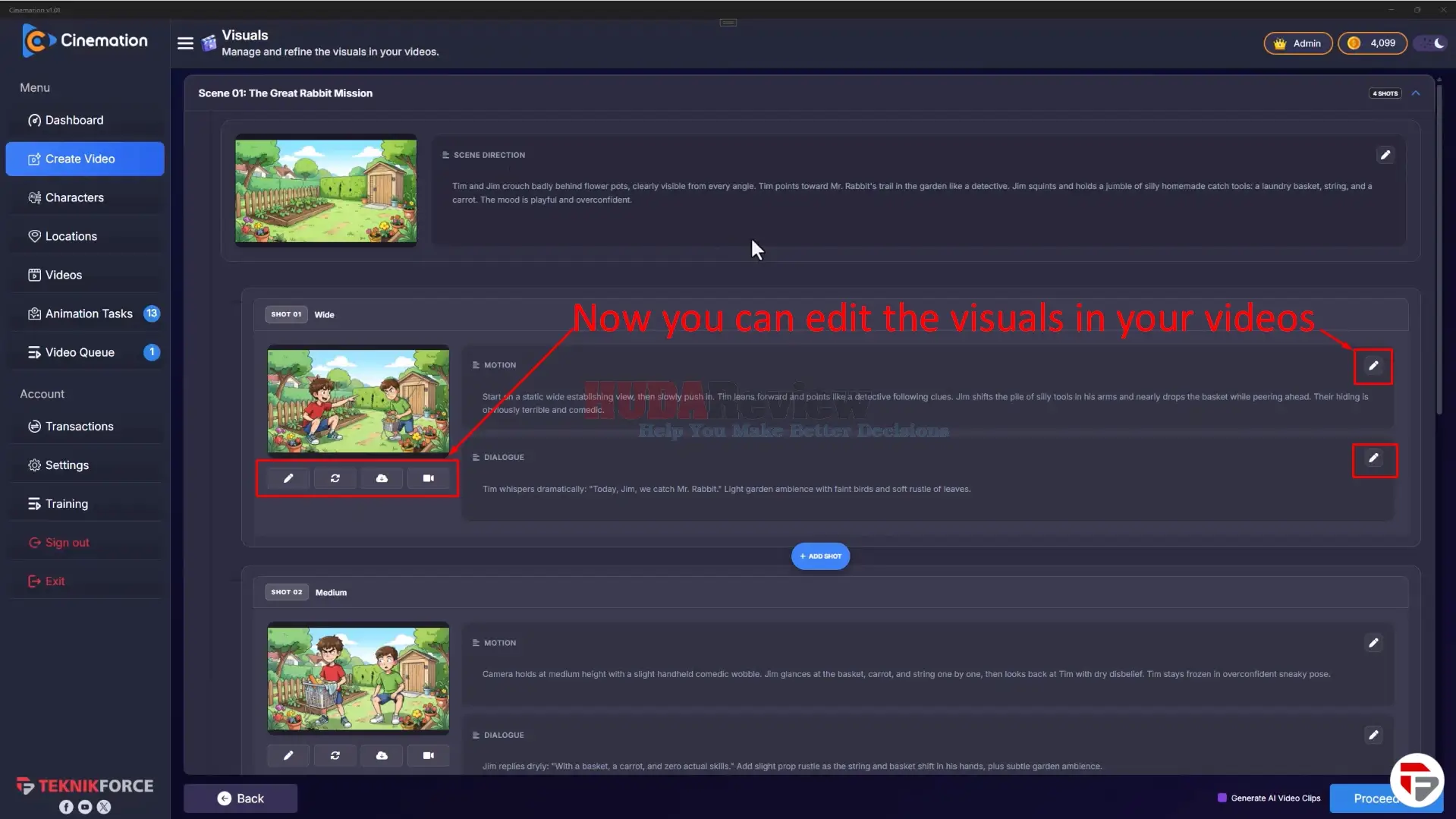Click the video camera icon for Shot 02
Image resolution: width=1456 pixels, height=819 pixels.
[x=428, y=755]
